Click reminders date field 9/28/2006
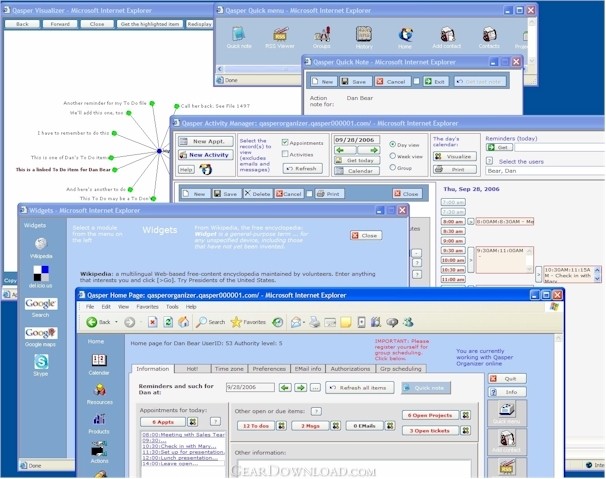 (250, 387)
